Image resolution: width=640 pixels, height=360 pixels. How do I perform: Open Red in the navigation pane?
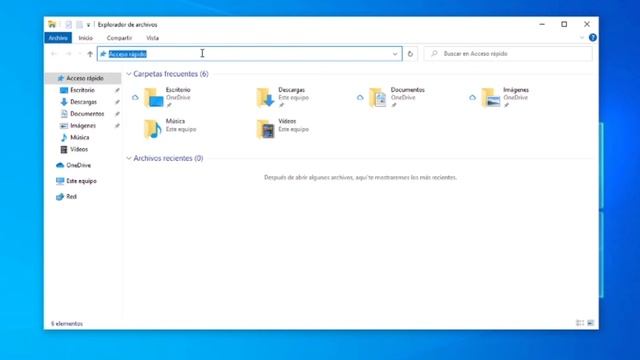tap(71, 197)
